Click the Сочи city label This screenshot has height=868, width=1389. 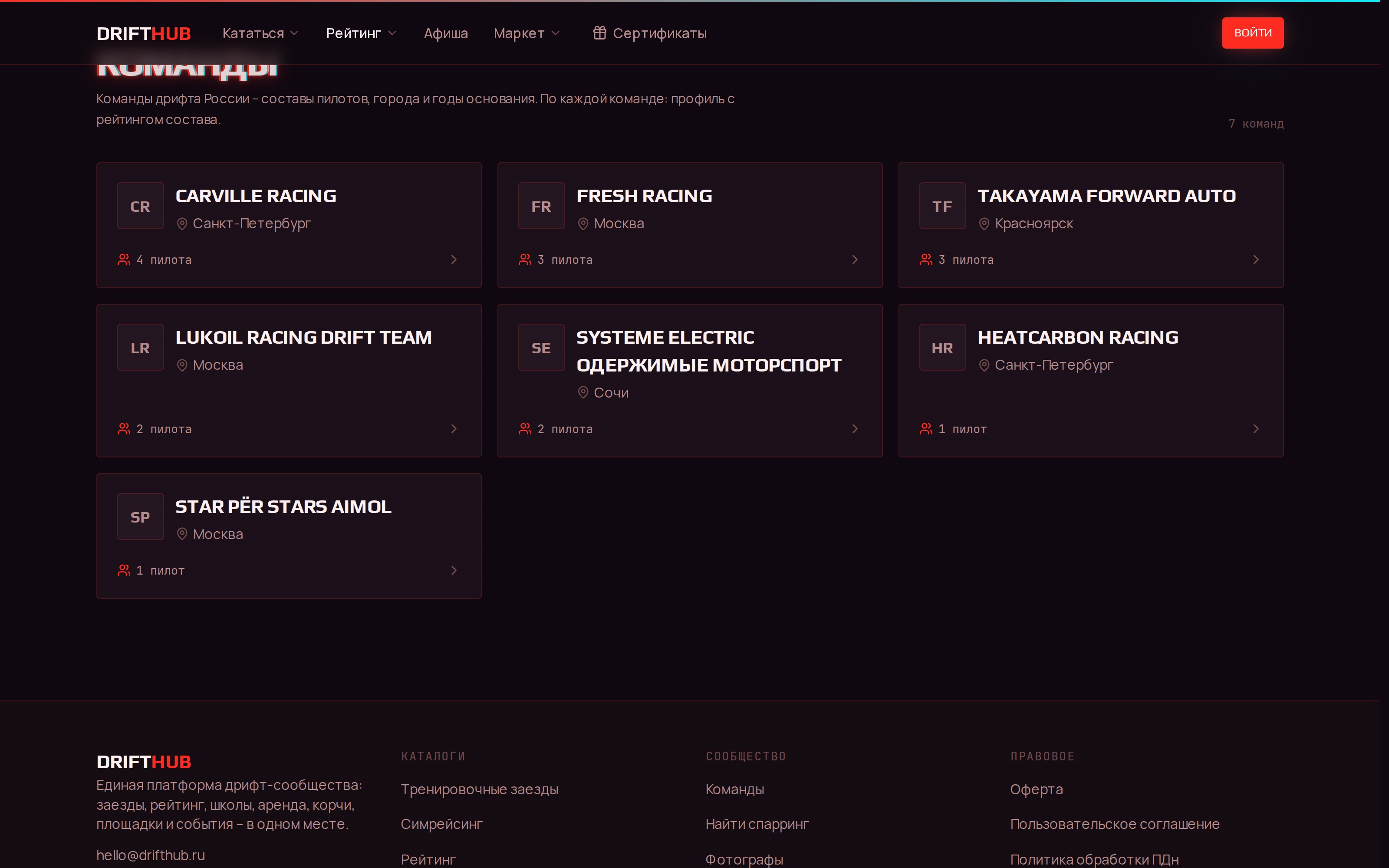click(611, 393)
